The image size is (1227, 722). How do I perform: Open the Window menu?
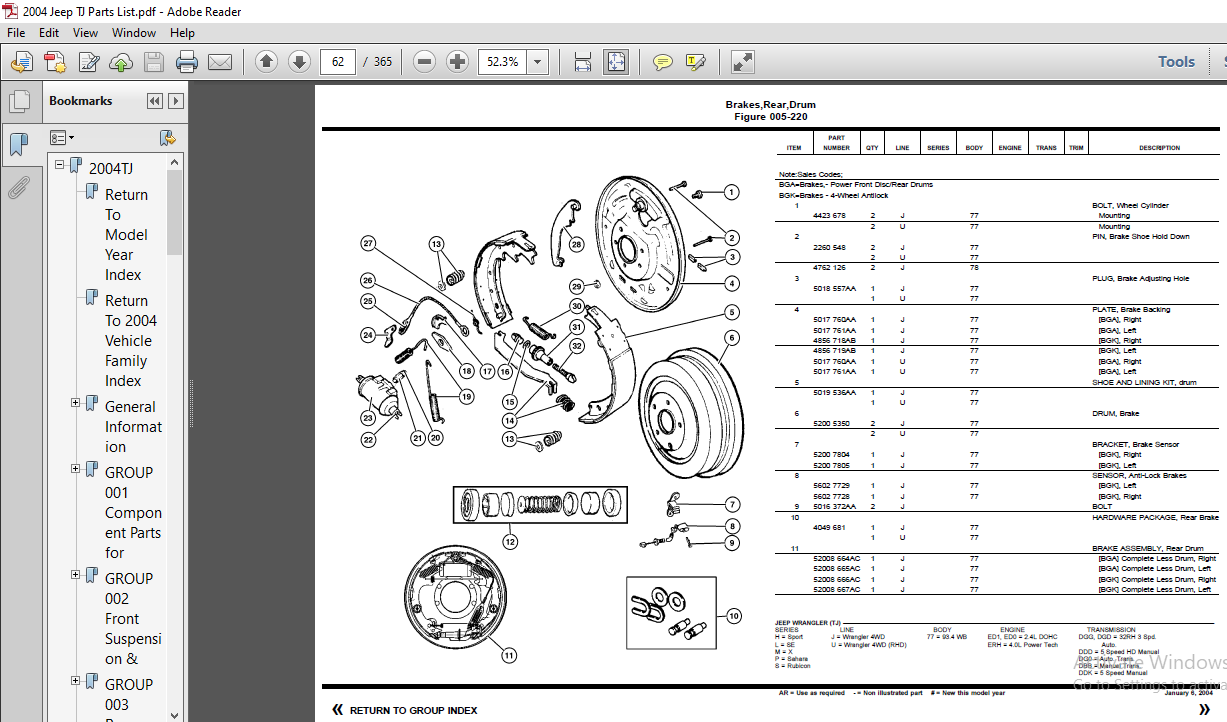[134, 33]
